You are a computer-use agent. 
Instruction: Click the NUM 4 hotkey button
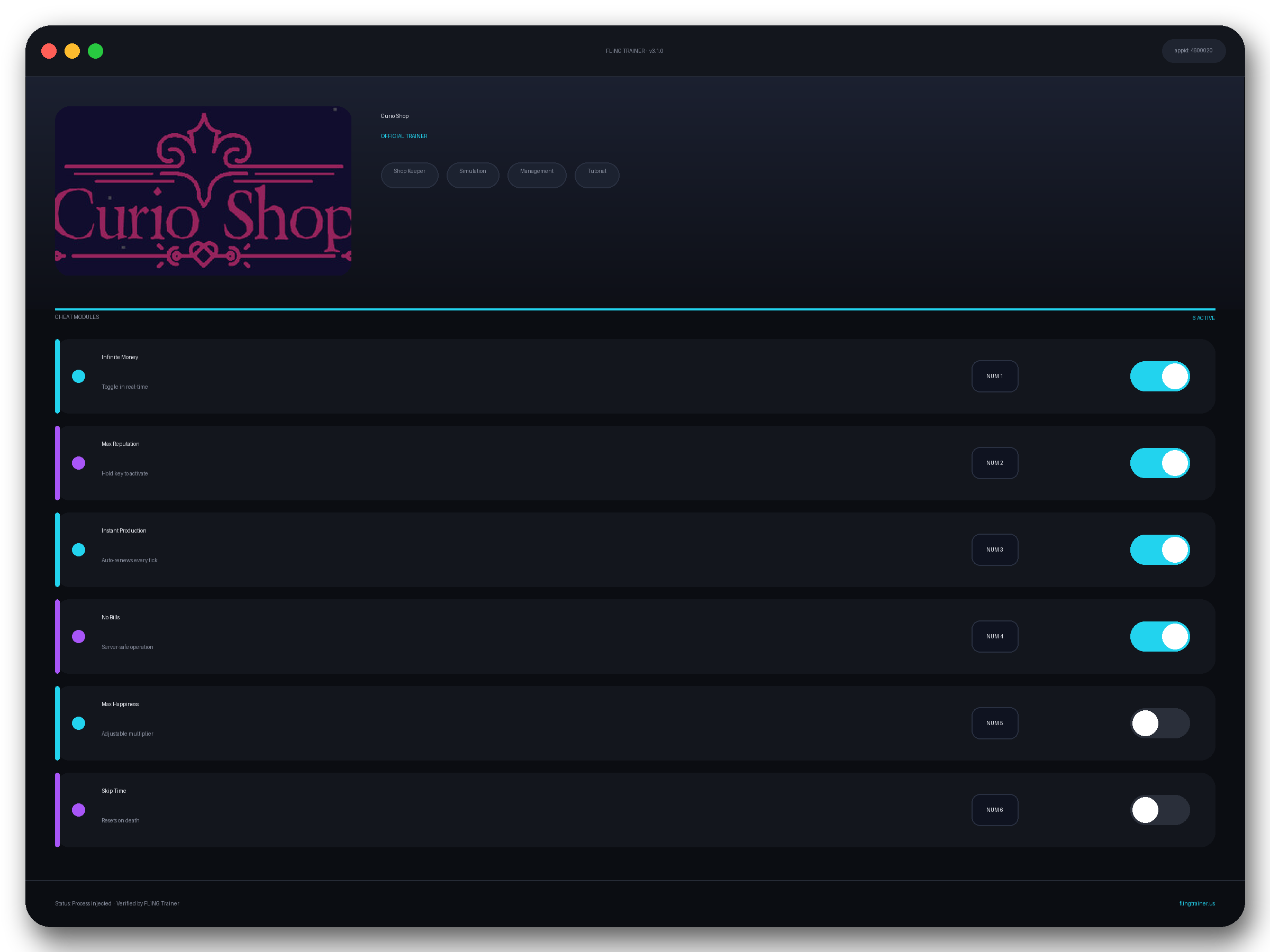994,636
